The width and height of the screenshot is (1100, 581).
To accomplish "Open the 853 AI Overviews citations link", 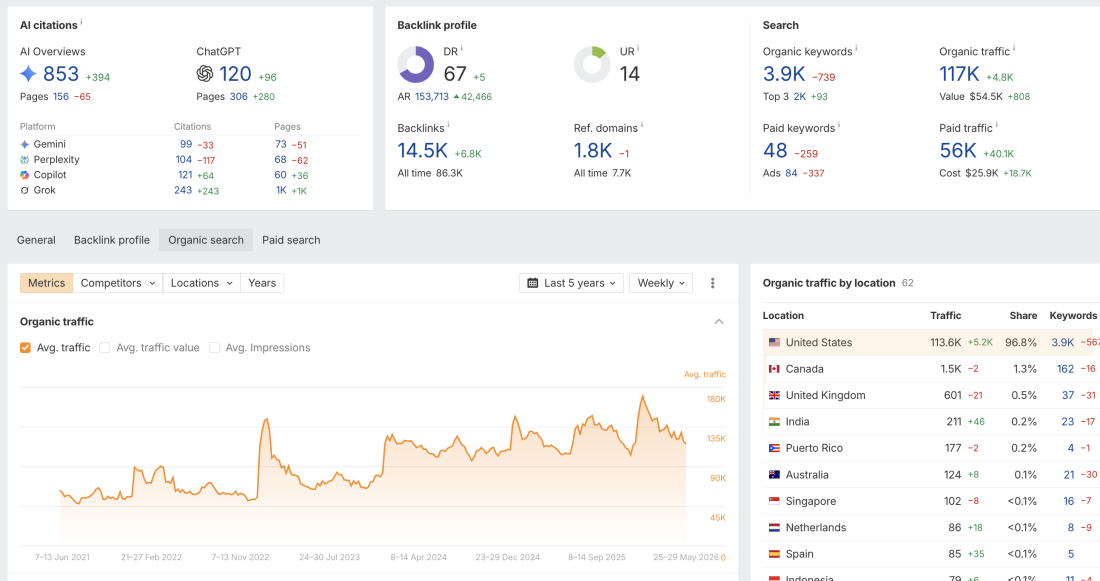I will pyautogui.click(x=61, y=74).
